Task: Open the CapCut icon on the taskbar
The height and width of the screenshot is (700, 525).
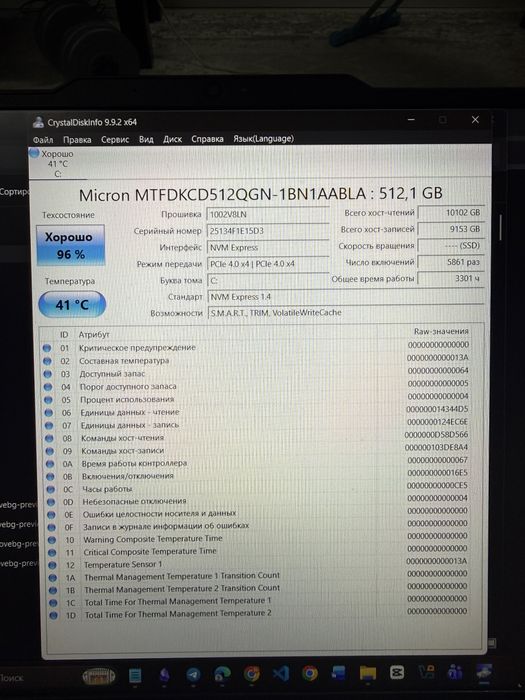Action: (397, 672)
